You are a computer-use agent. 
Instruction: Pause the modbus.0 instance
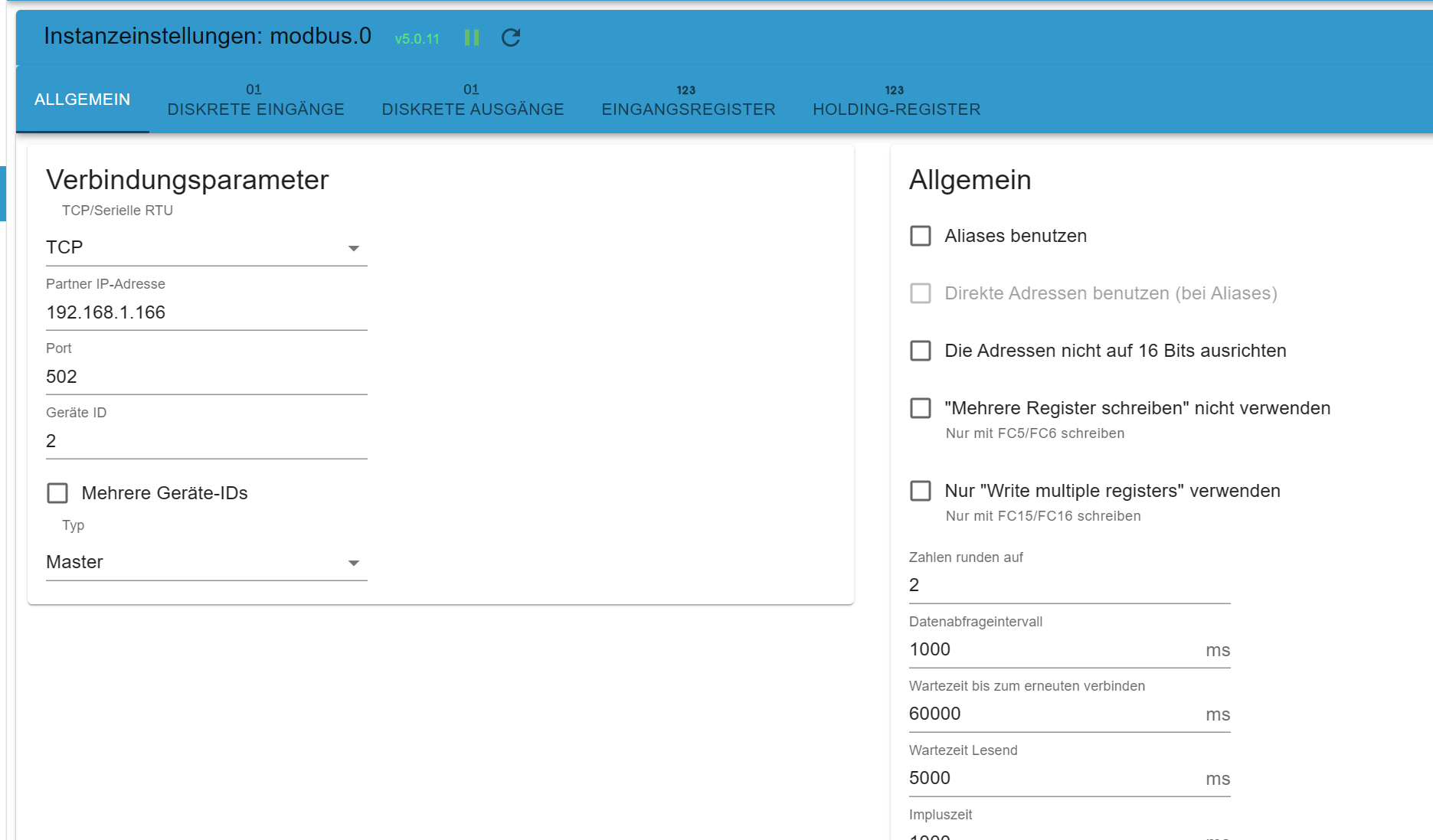(x=472, y=38)
